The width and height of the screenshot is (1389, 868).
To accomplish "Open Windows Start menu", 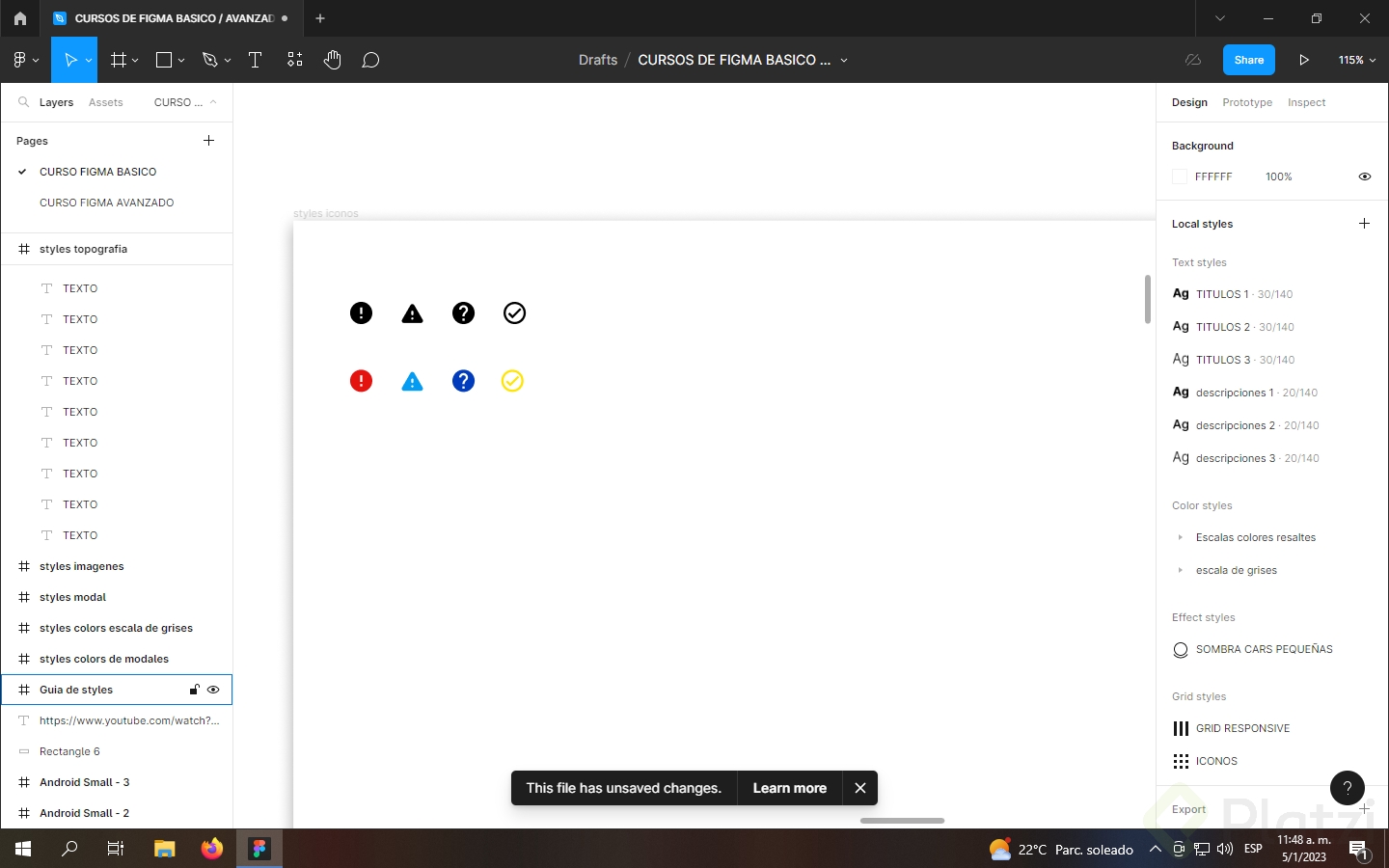I will (23, 849).
